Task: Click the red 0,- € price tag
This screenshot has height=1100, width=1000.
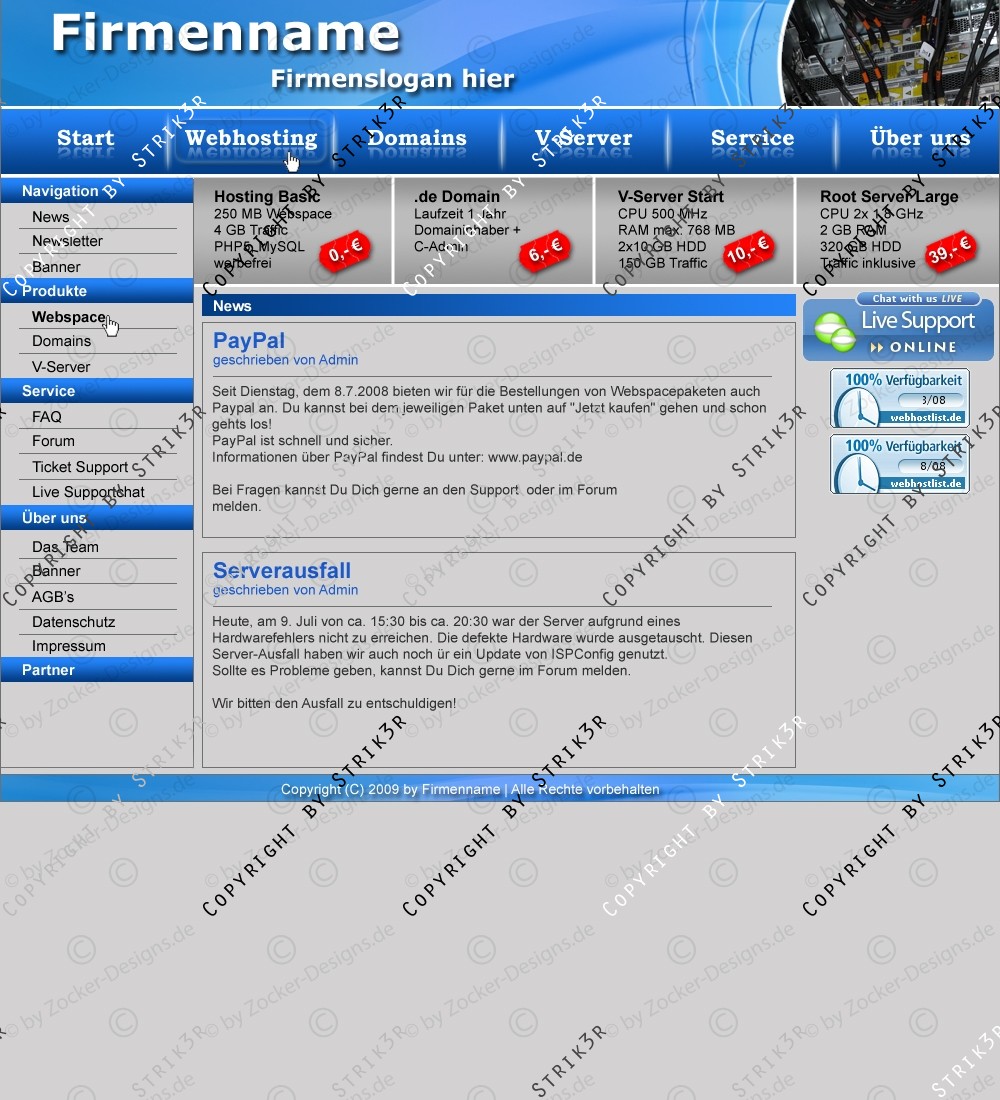Action: [345, 253]
